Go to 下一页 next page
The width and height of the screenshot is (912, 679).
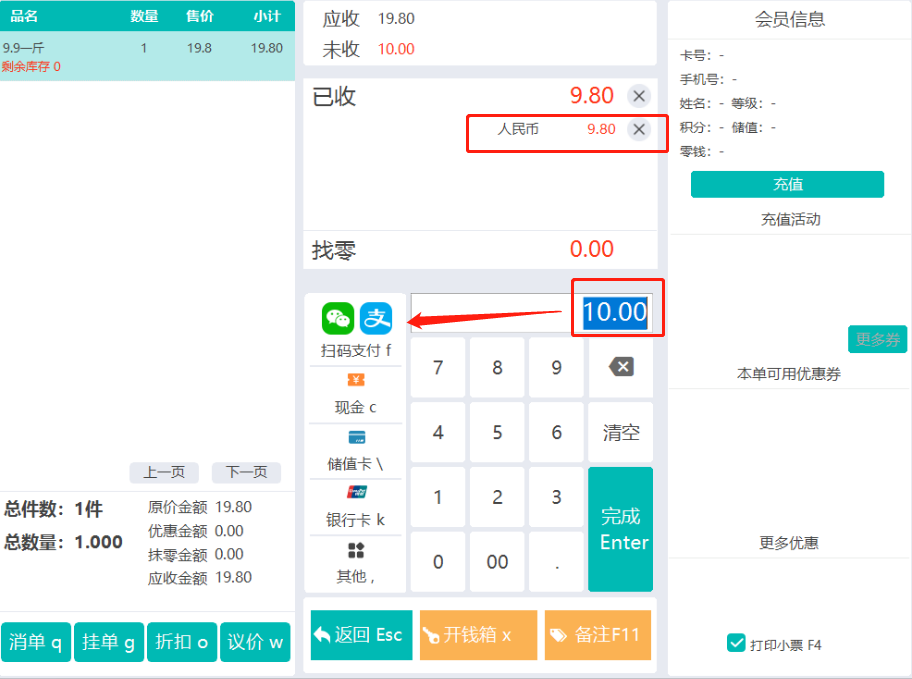coord(247,472)
